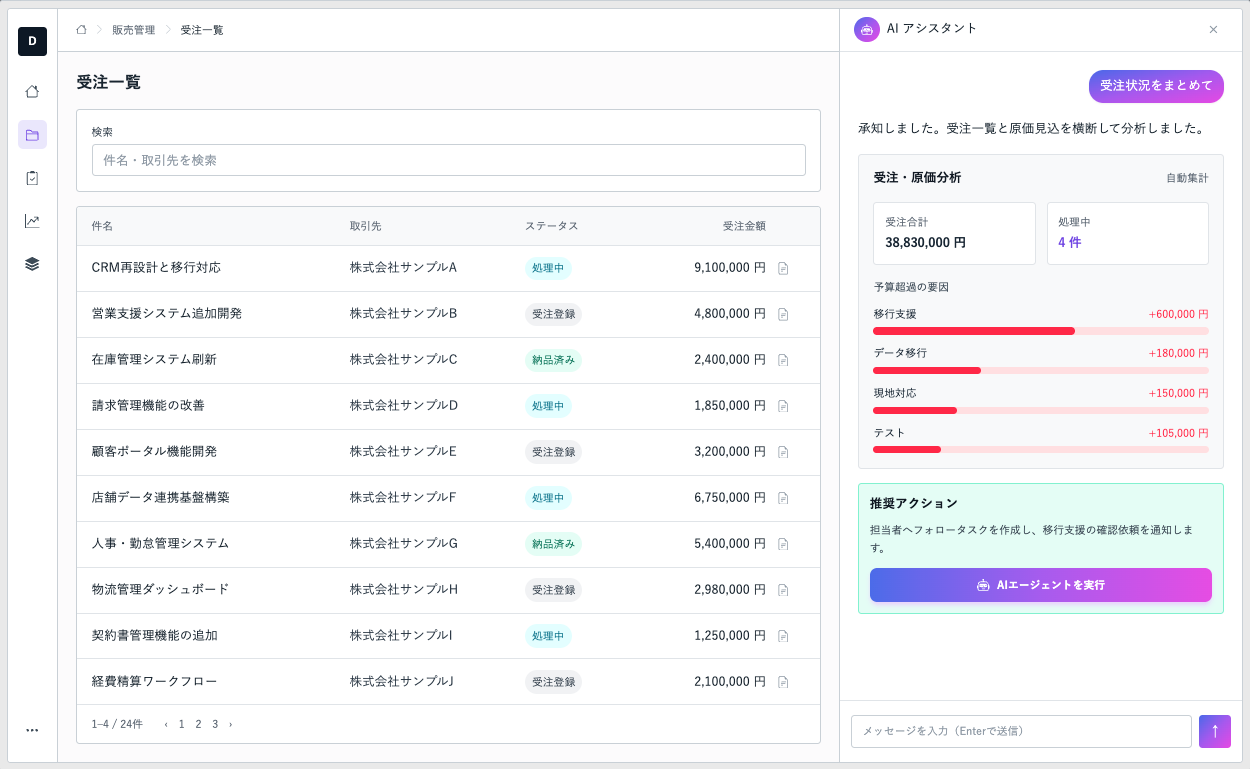Click the 自動集計 label in analysis card
Image resolution: width=1250 pixels, height=769 pixels.
pyautogui.click(x=1187, y=178)
